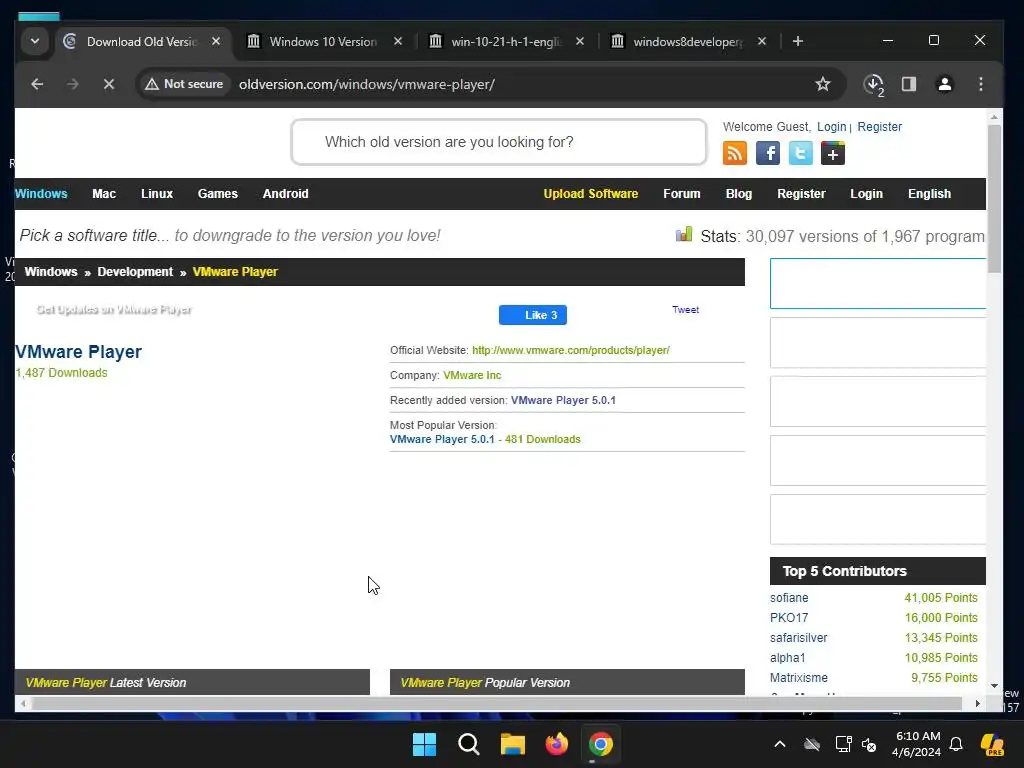The image size is (1024, 768).
Task: Open File Explorer from taskbar
Action: [x=513, y=744]
